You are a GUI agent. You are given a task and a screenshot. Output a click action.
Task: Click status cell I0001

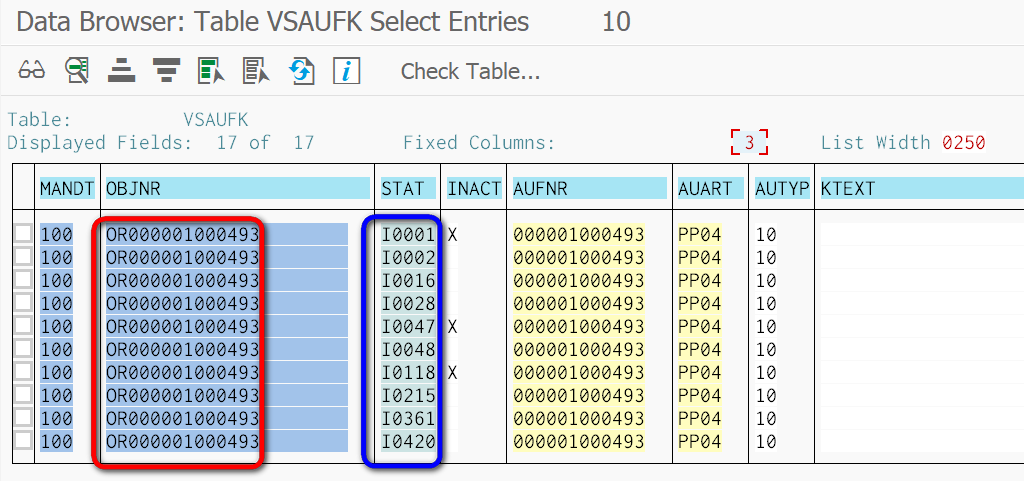[x=408, y=234]
